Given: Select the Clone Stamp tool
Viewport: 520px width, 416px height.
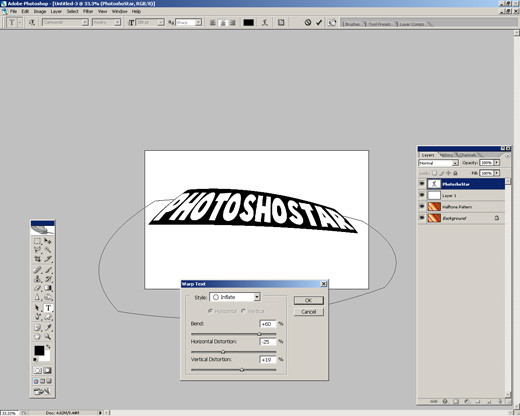Looking at the screenshot, I should (x=37, y=279).
